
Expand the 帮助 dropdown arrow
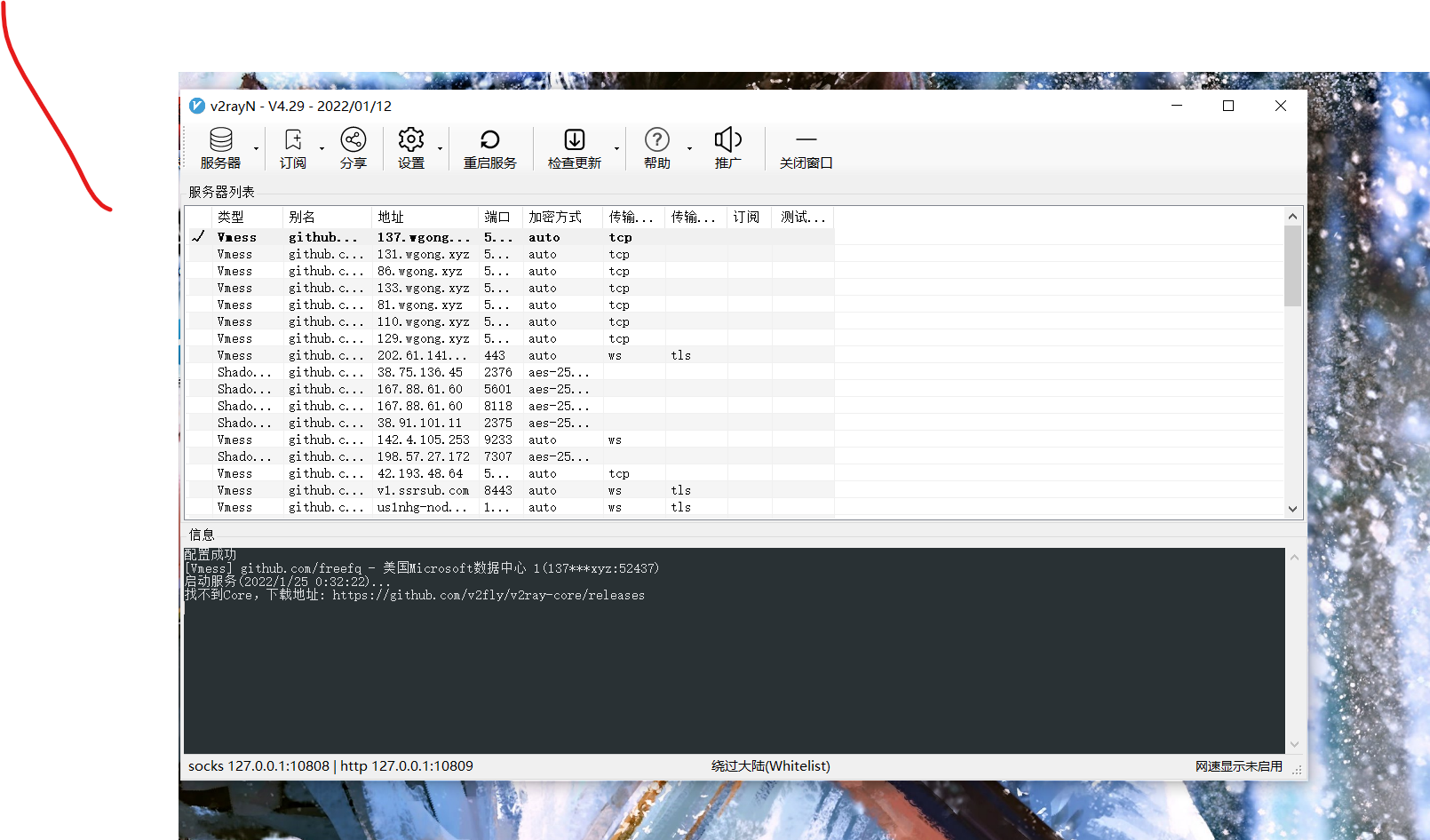coord(689,148)
